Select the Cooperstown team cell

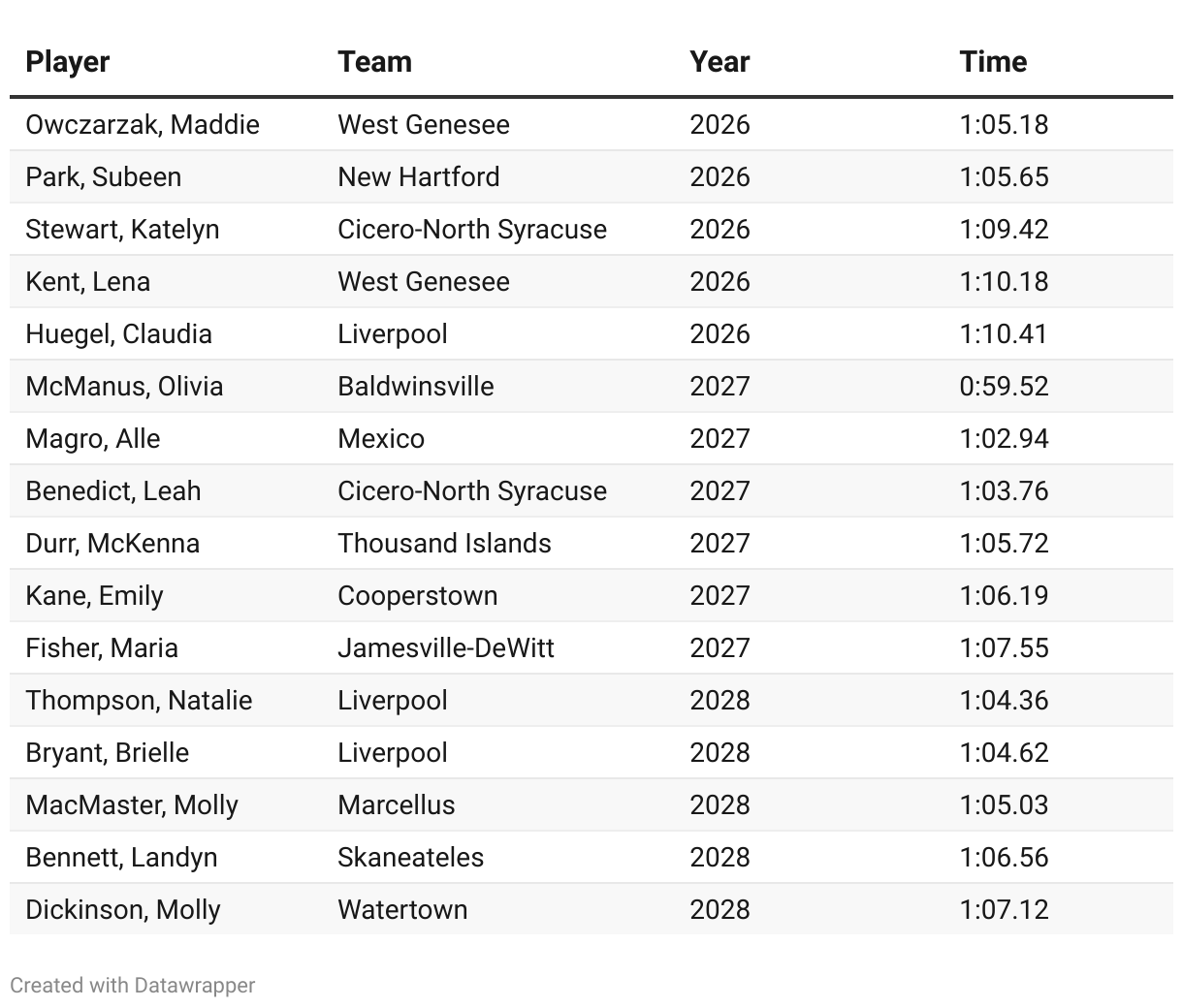tap(418, 596)
